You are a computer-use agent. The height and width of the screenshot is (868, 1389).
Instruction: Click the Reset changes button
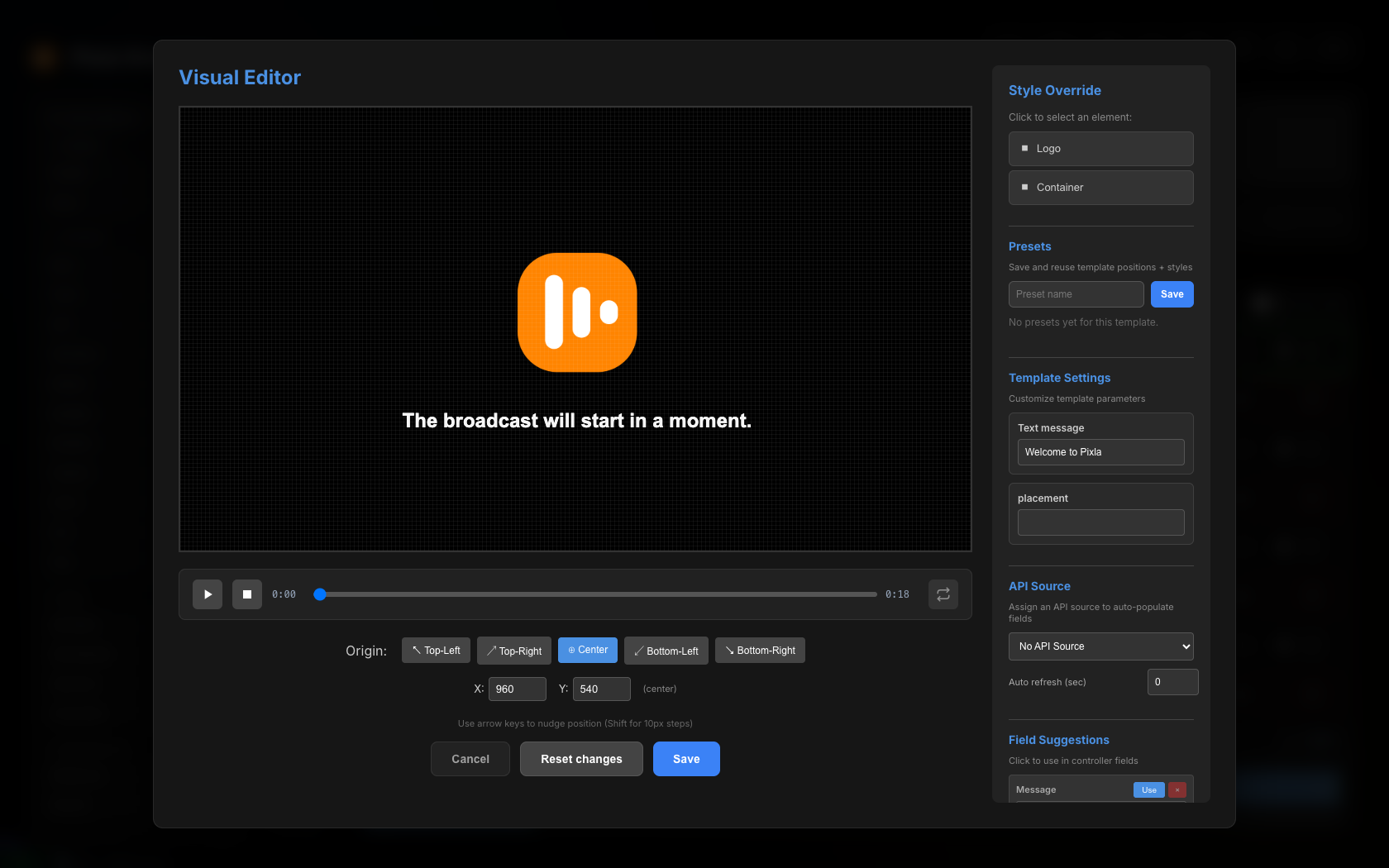tap(581, 759)
